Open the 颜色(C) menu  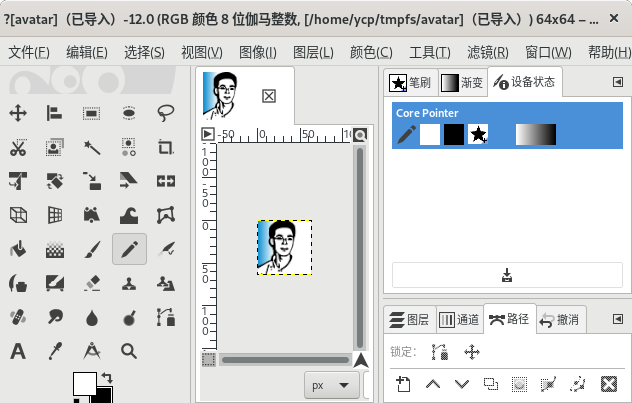click(x=371, y=52)
